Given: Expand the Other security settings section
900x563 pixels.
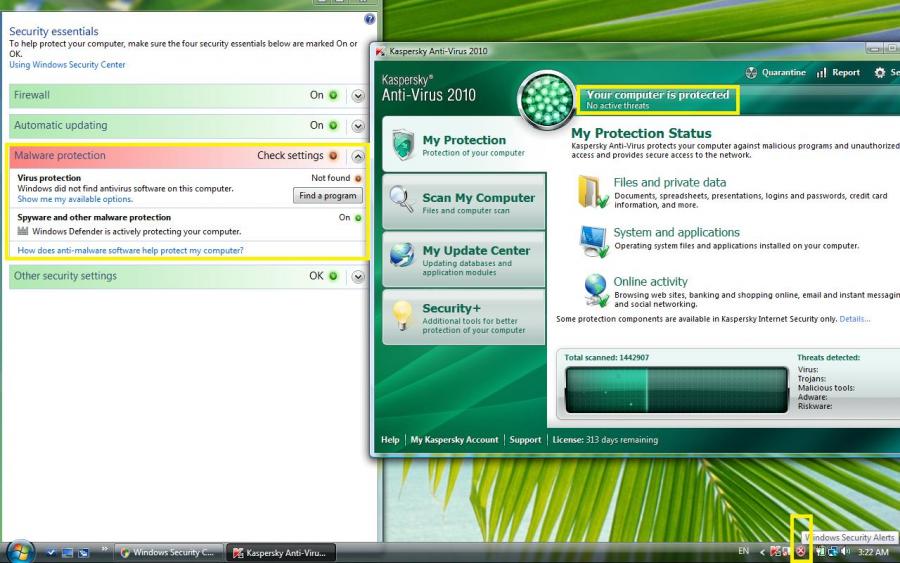Looking at the screenshot, I should coord(358,276).
